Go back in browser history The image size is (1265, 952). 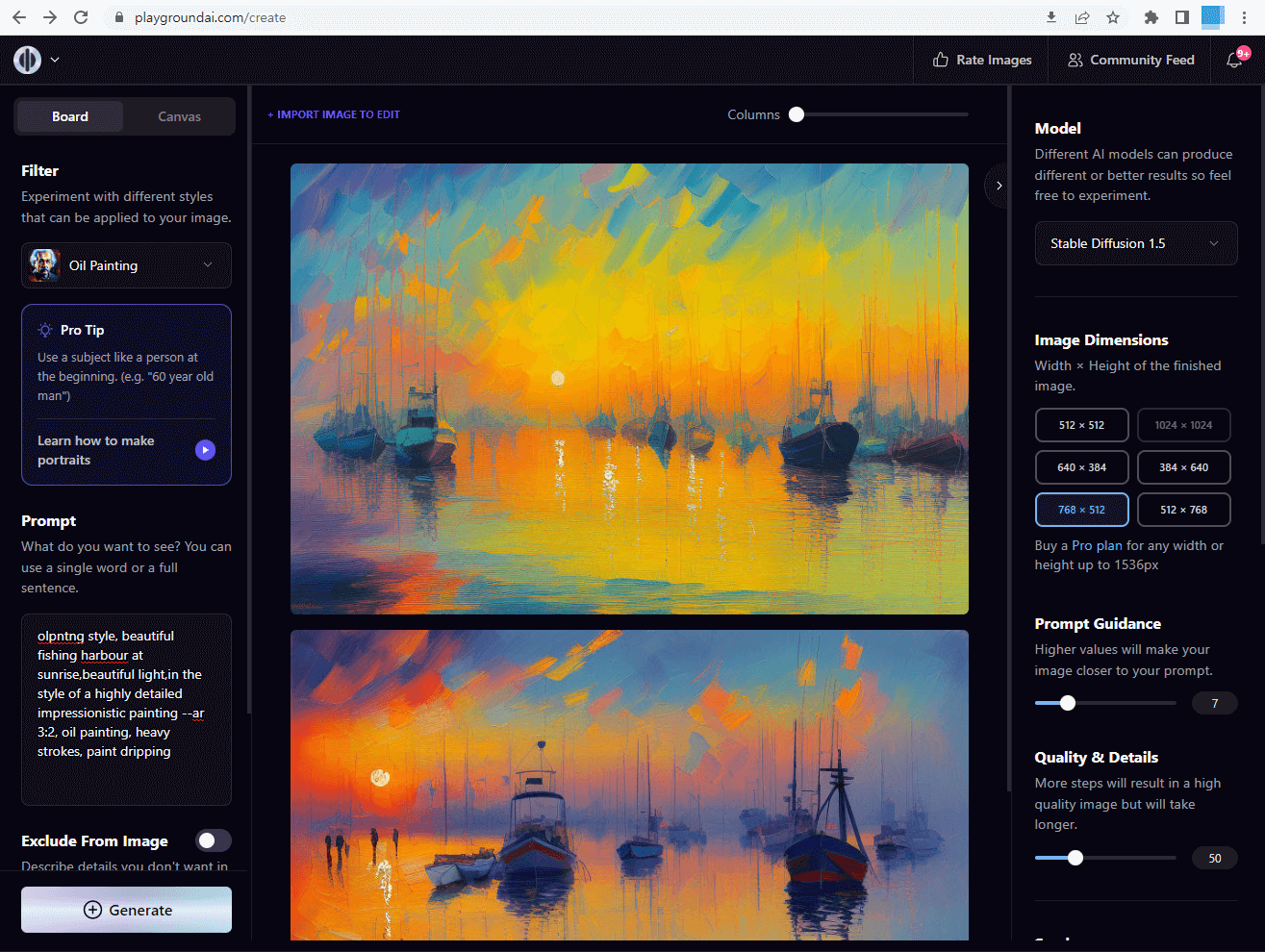point(19,17)
